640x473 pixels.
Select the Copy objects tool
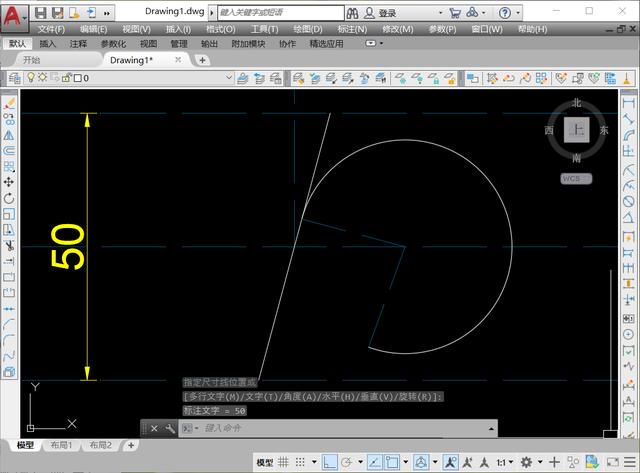point(9,119)
